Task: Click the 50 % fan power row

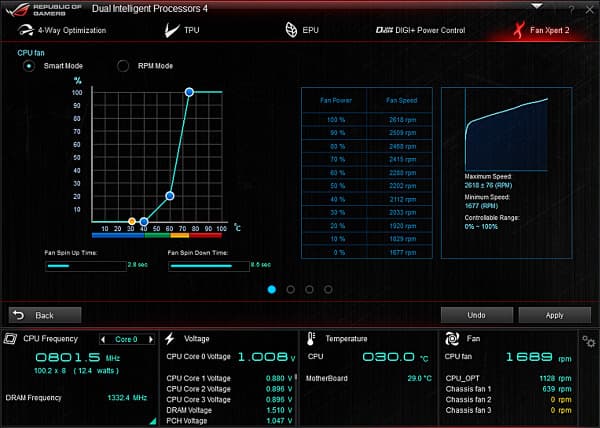Action: coord(367,186)
